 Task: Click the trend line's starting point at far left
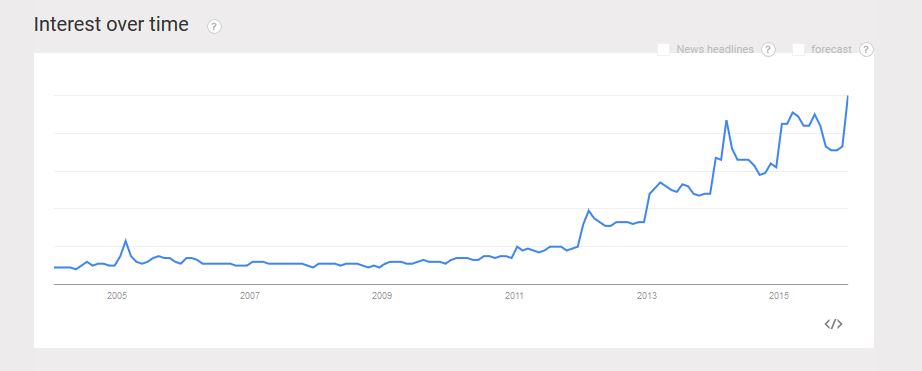tap(55, 267)
